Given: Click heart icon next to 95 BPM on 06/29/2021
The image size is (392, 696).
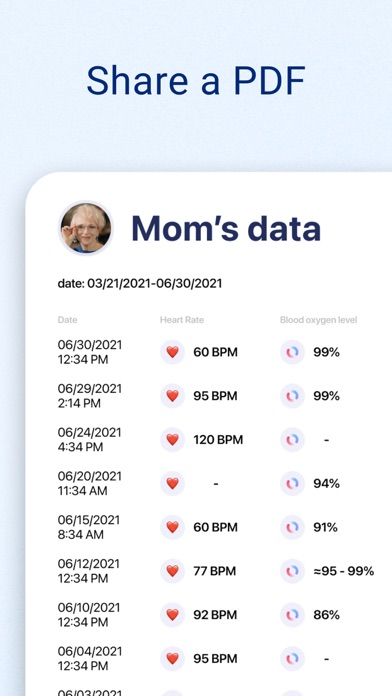Looking at the screenshot, I should click(172, 395).
